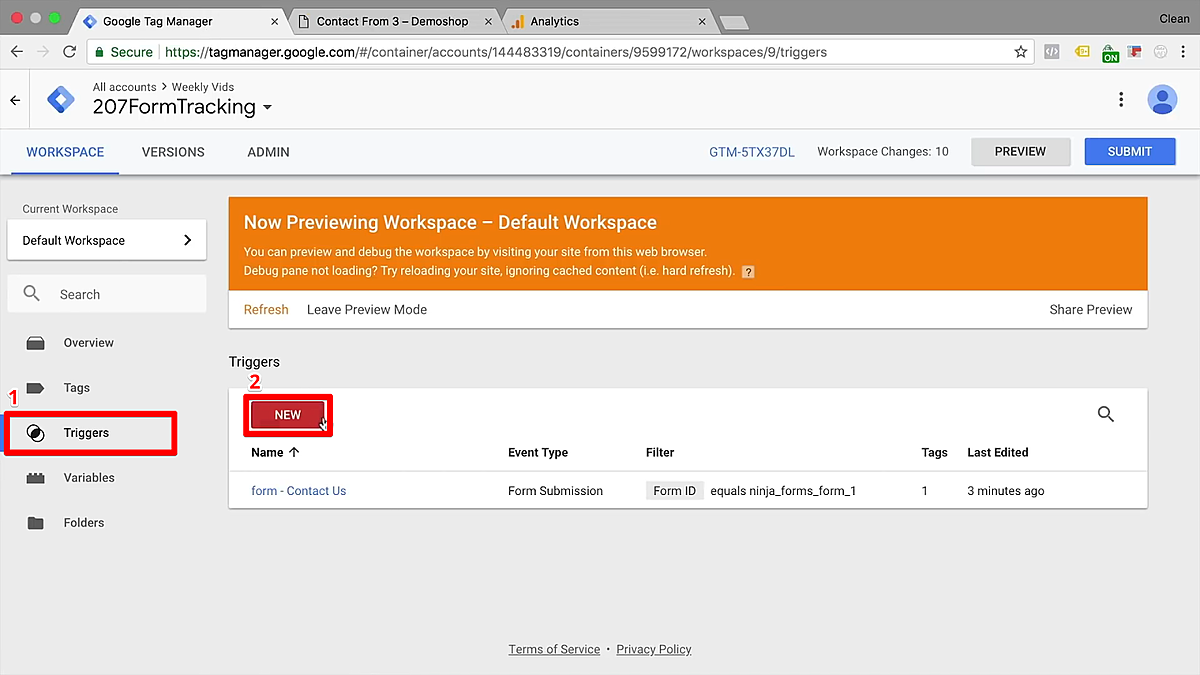Image resolution: width=1200 pixels, height=675 pixels.
Task: Open the user account avatar
Action: (x=1162, y=99)
